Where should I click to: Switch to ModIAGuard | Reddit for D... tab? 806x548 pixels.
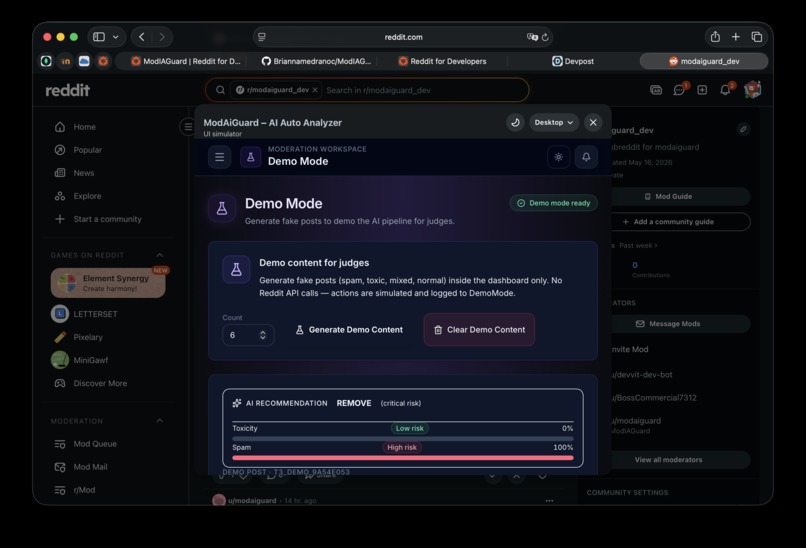186,61
